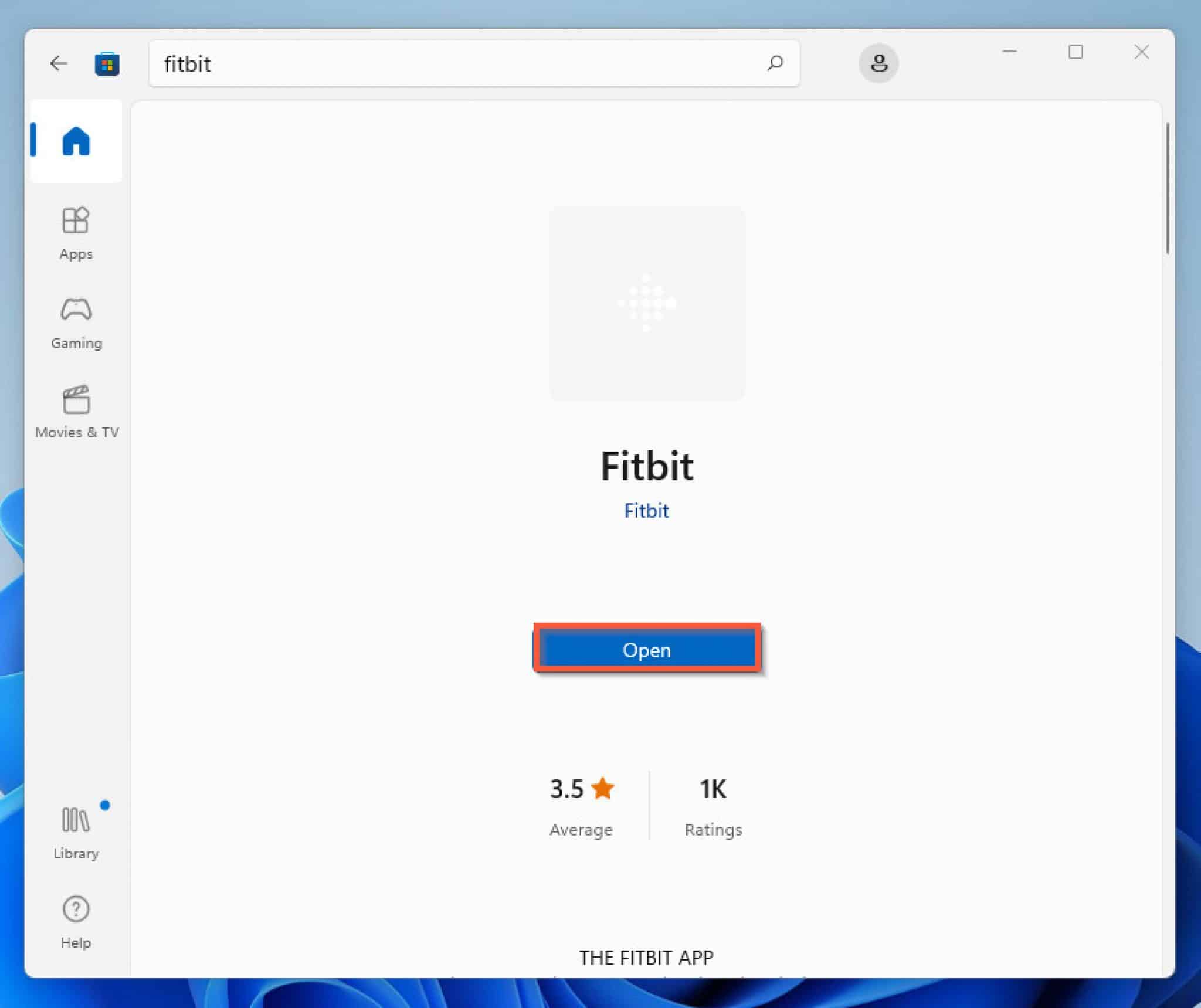Viewport: 1201px width, 1008px height.
Task: Select the Fitbit title text
Action: coord(647,466)
